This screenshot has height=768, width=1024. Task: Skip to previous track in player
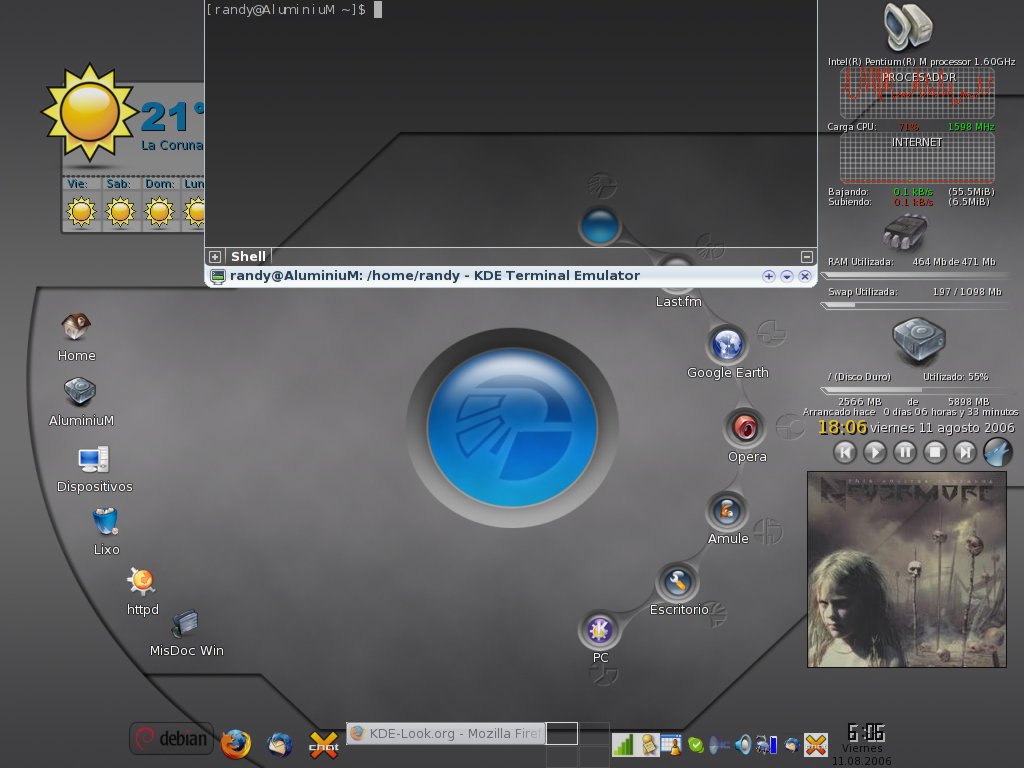[845, 452]
